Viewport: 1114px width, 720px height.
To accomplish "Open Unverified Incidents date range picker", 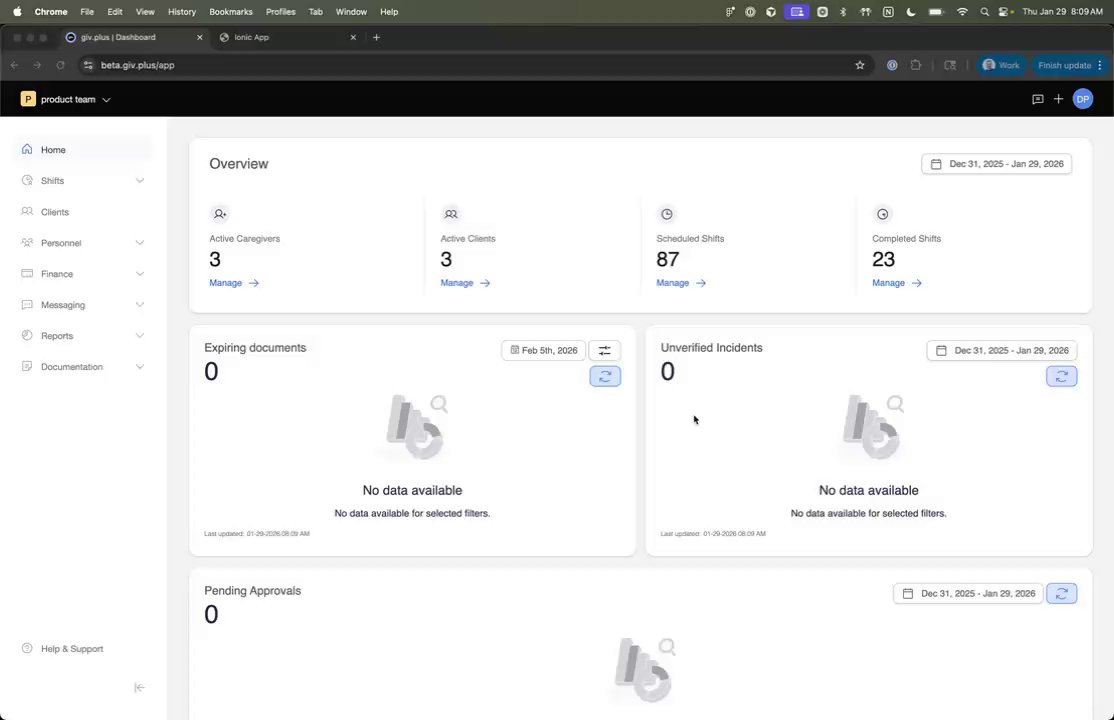I will coord(1002,350).
